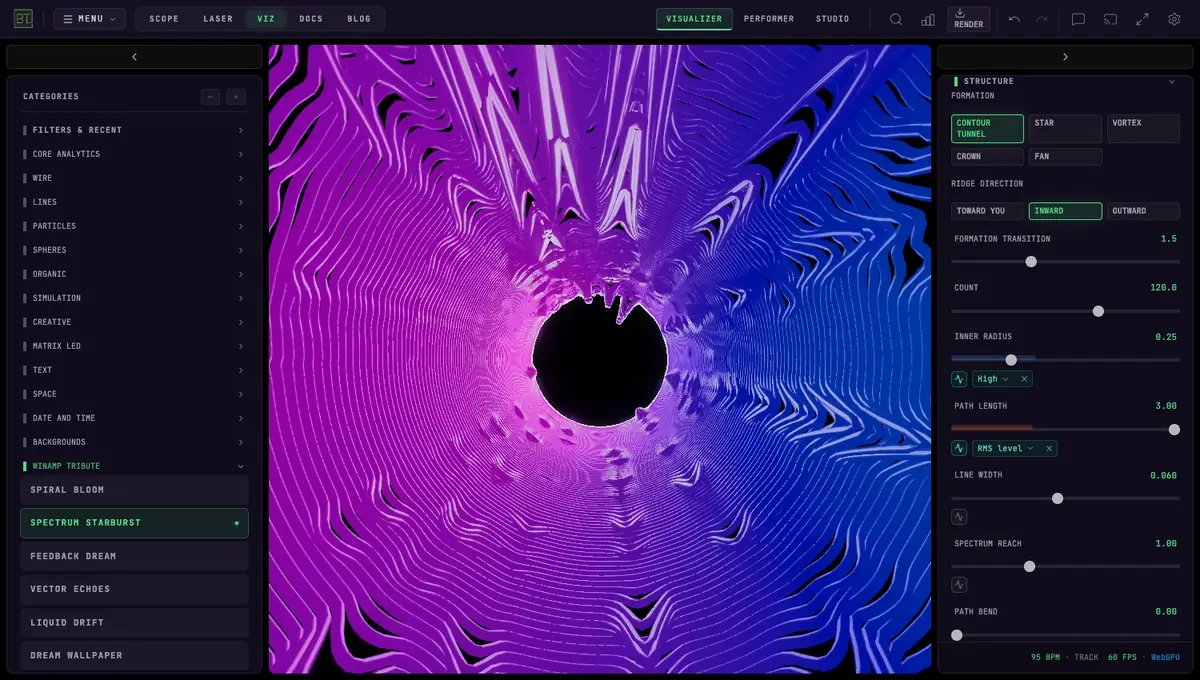Click the app logo icon at top-left

(22, 19)
